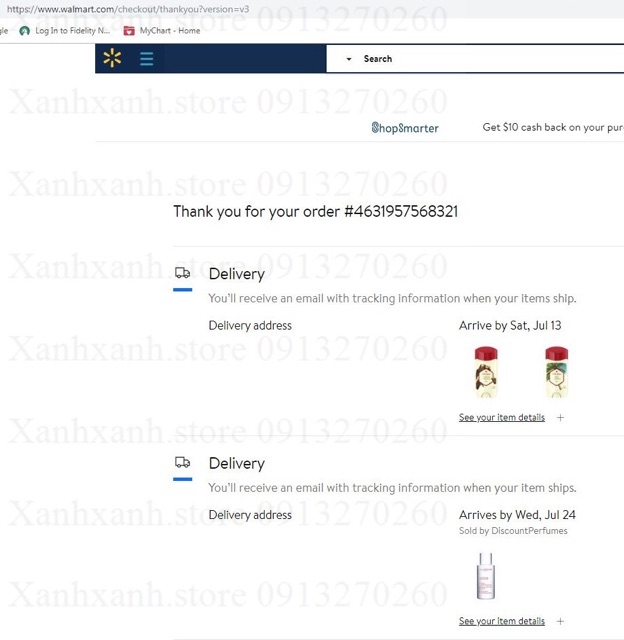Screen dimensions: 624x640
Task: Open the search category dropdown arrow
Action: 349,59
